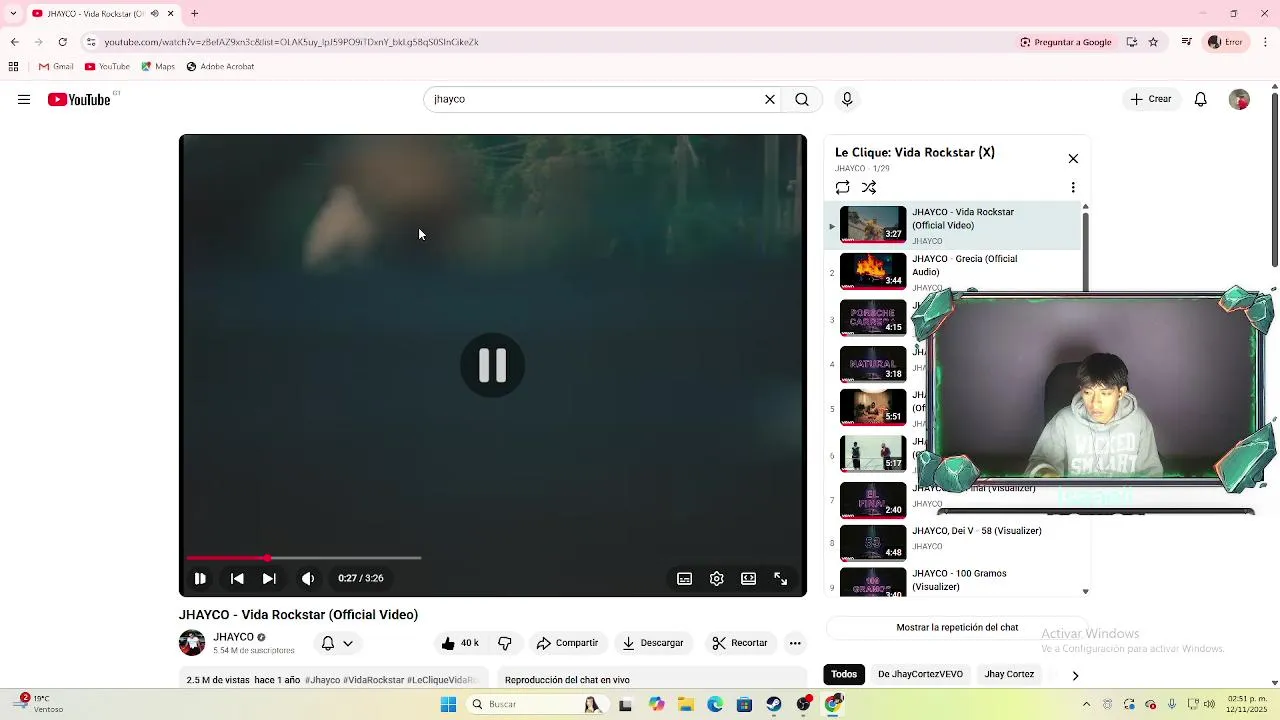Open the Windows Start menu
This screenshot has height=720, width=1280.
pyautogui.click(x=448, y=704)
